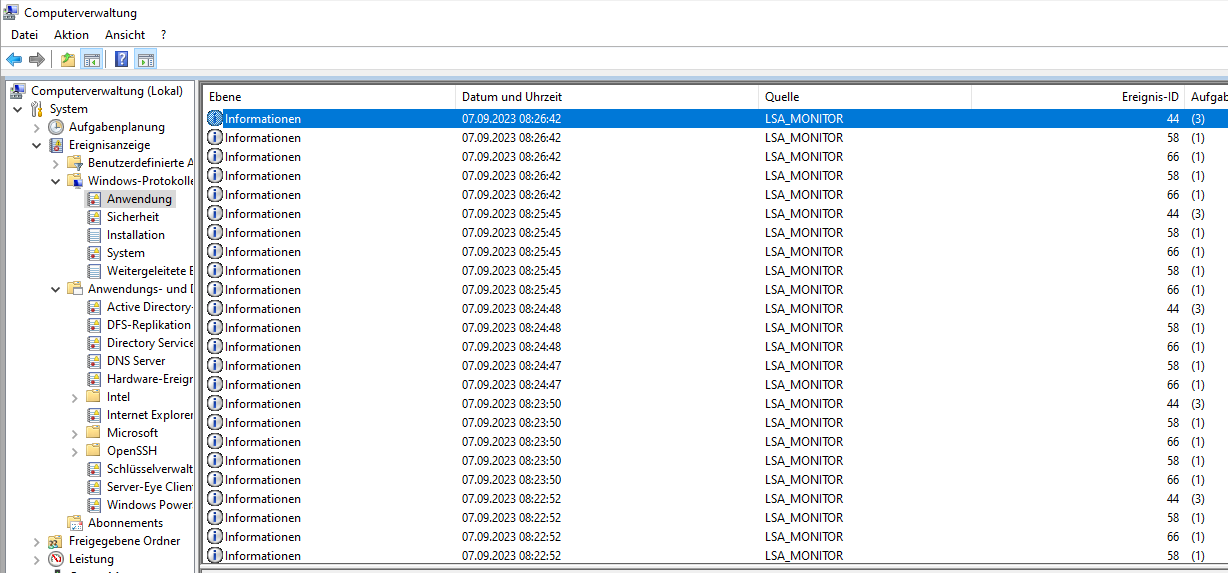Screen dimensions: 1228x573
Task: Collapse the Windows-Protokolle folder
Action: [x=56, y=181]
